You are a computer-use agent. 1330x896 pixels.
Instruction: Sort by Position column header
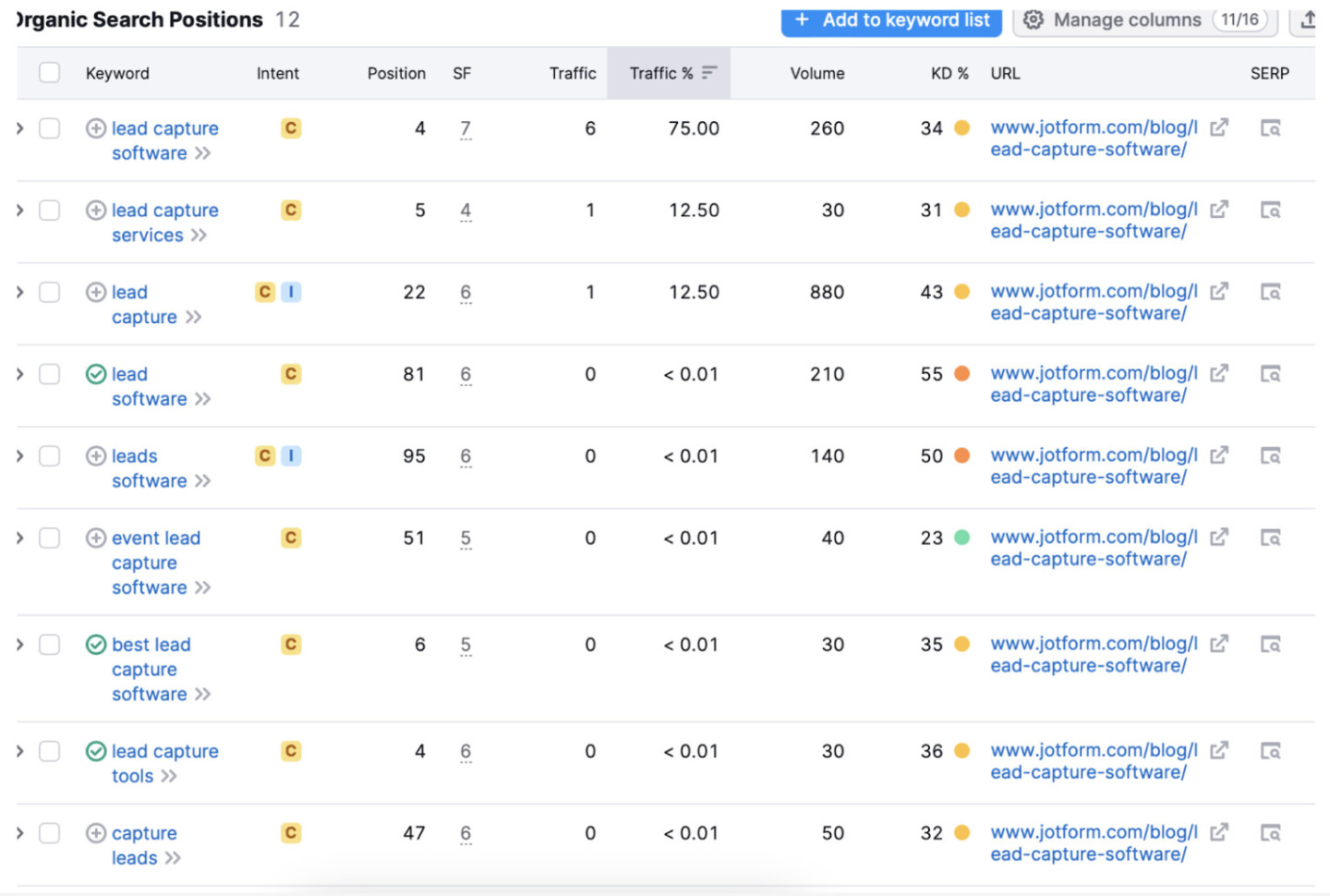click(396, 73)
